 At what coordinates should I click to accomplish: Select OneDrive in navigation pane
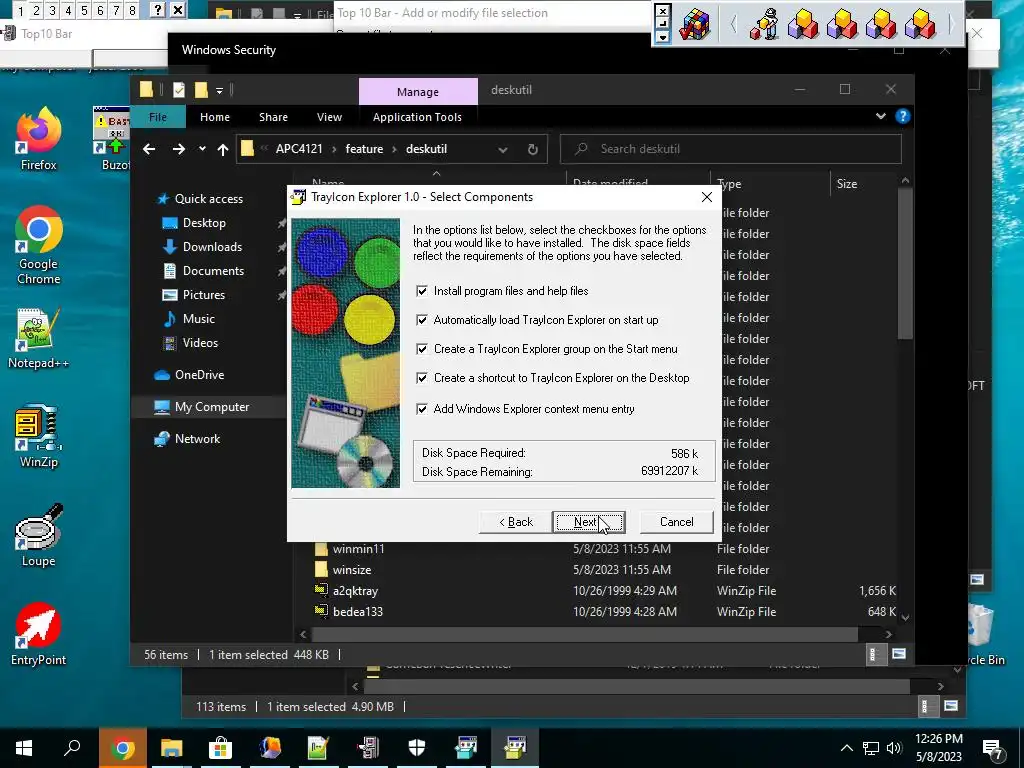pos(199,375)
